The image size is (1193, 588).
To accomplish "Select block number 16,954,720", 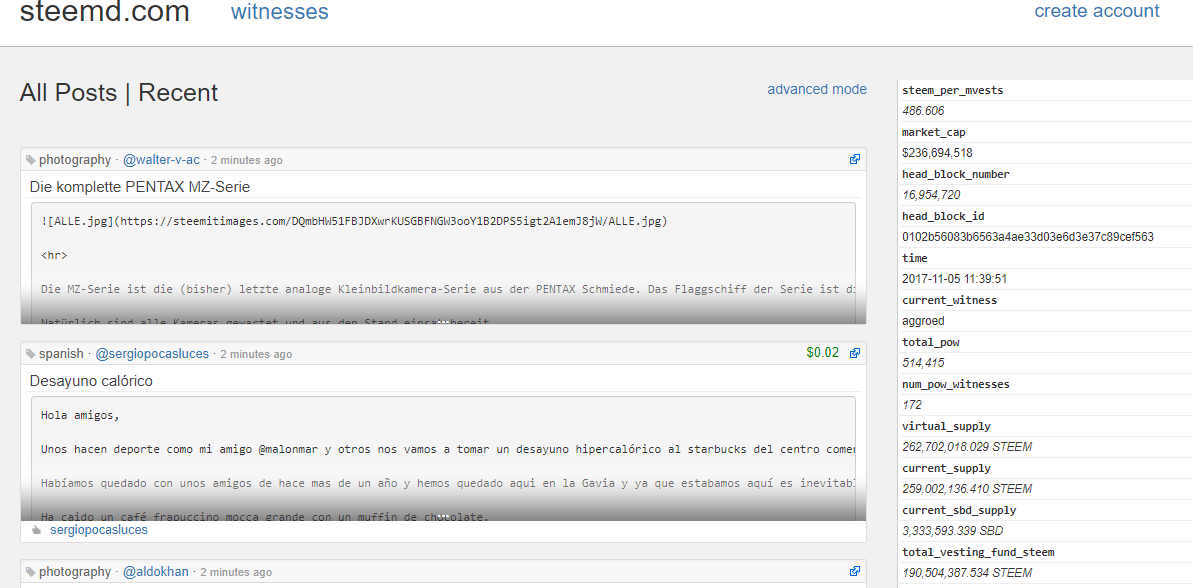I will [931, 195].
